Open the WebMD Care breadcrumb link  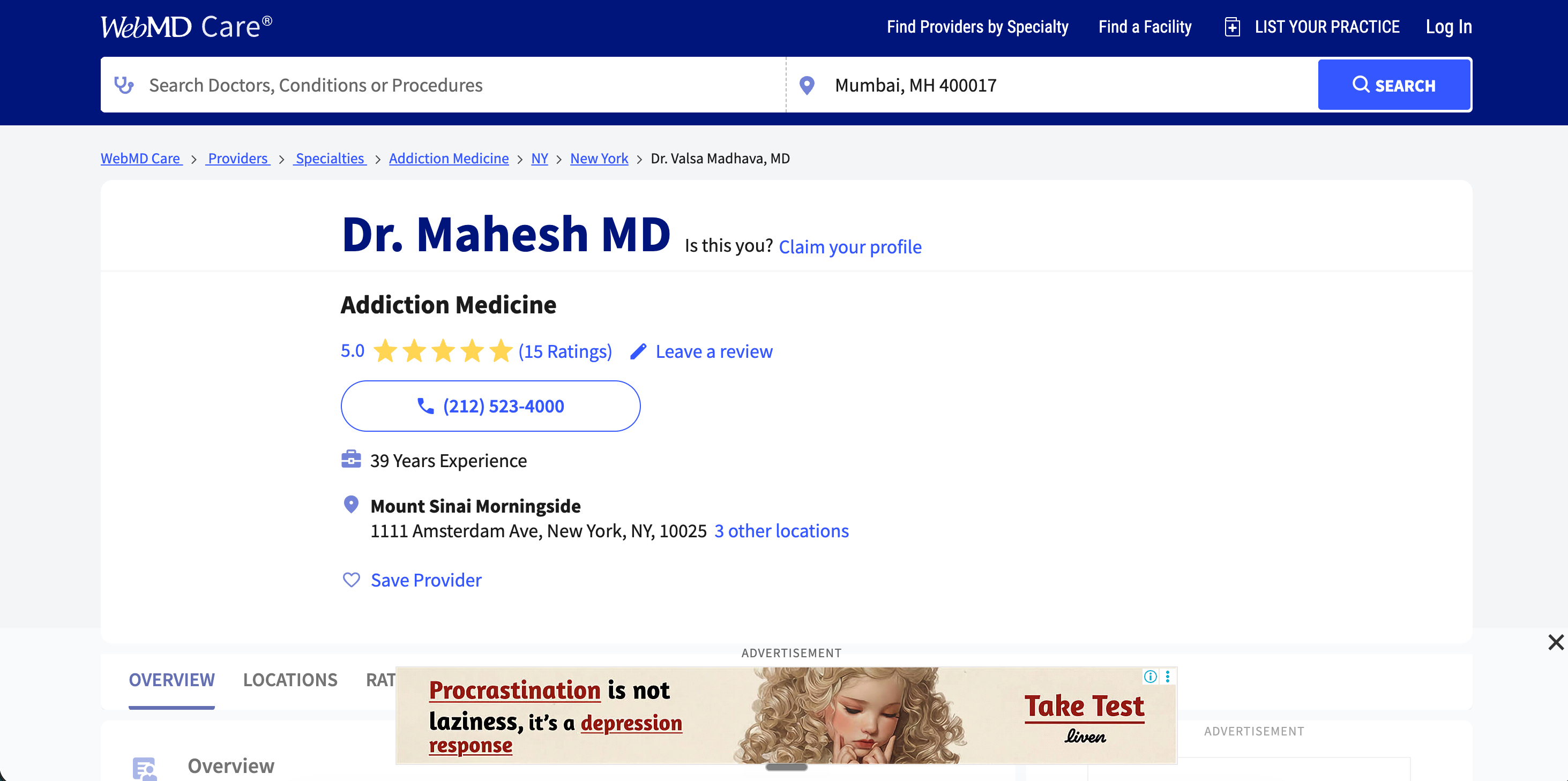(141, 158)
